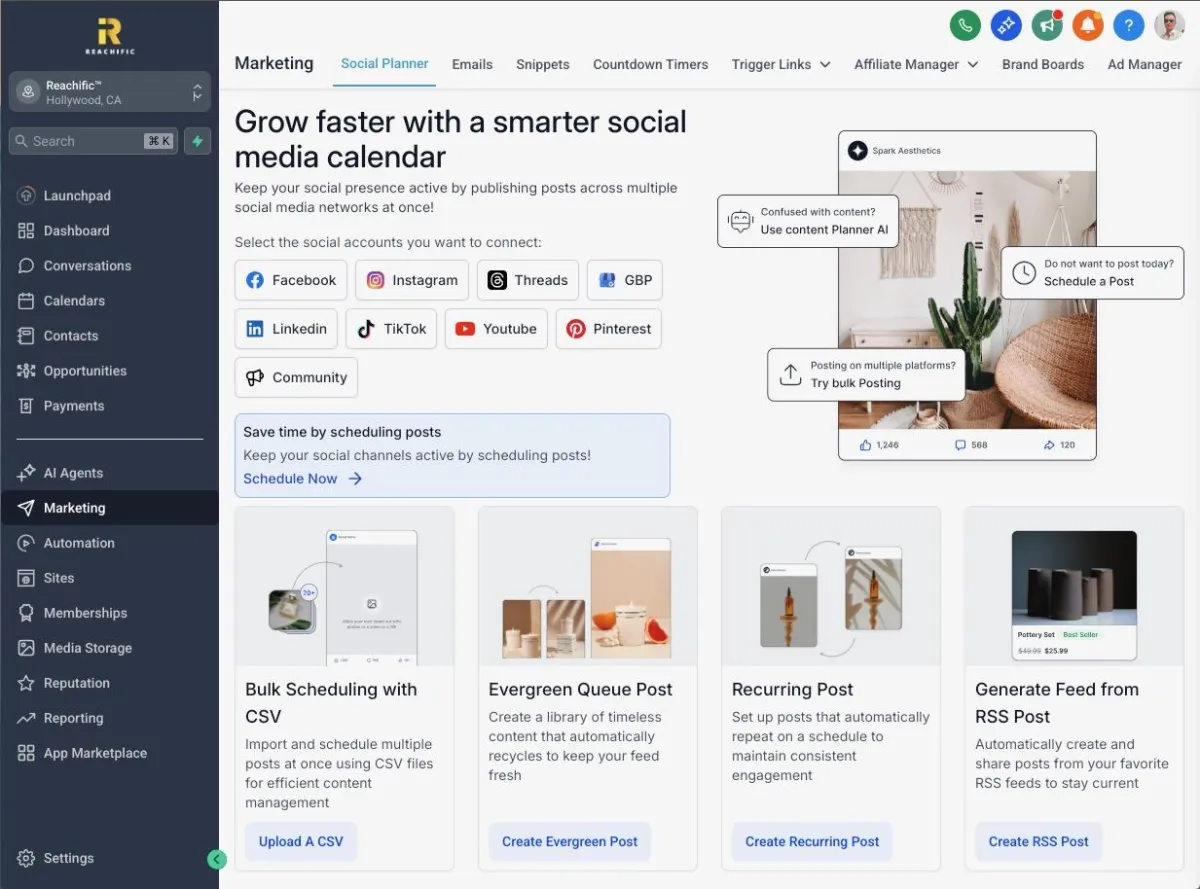Click Create Evergreen Post button
The height and width of the screenshot is (889, 1200).
[x=570, y=841]
